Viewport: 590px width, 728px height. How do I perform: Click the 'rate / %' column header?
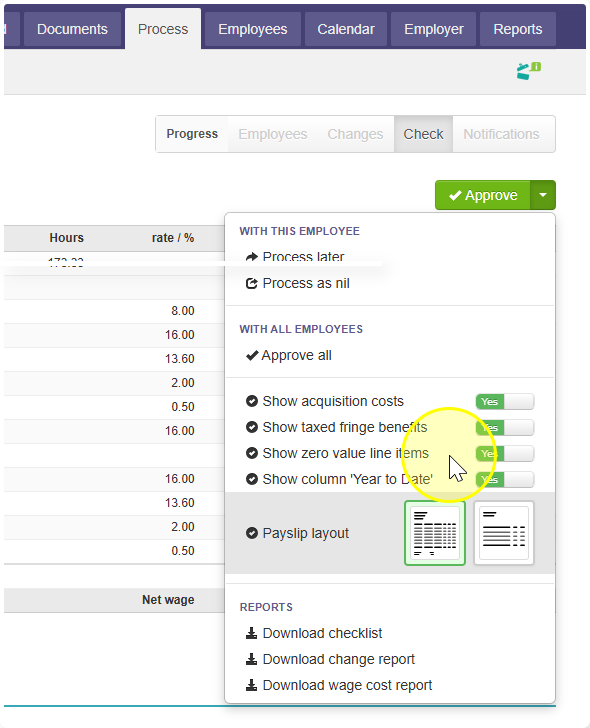pos(173,238)
